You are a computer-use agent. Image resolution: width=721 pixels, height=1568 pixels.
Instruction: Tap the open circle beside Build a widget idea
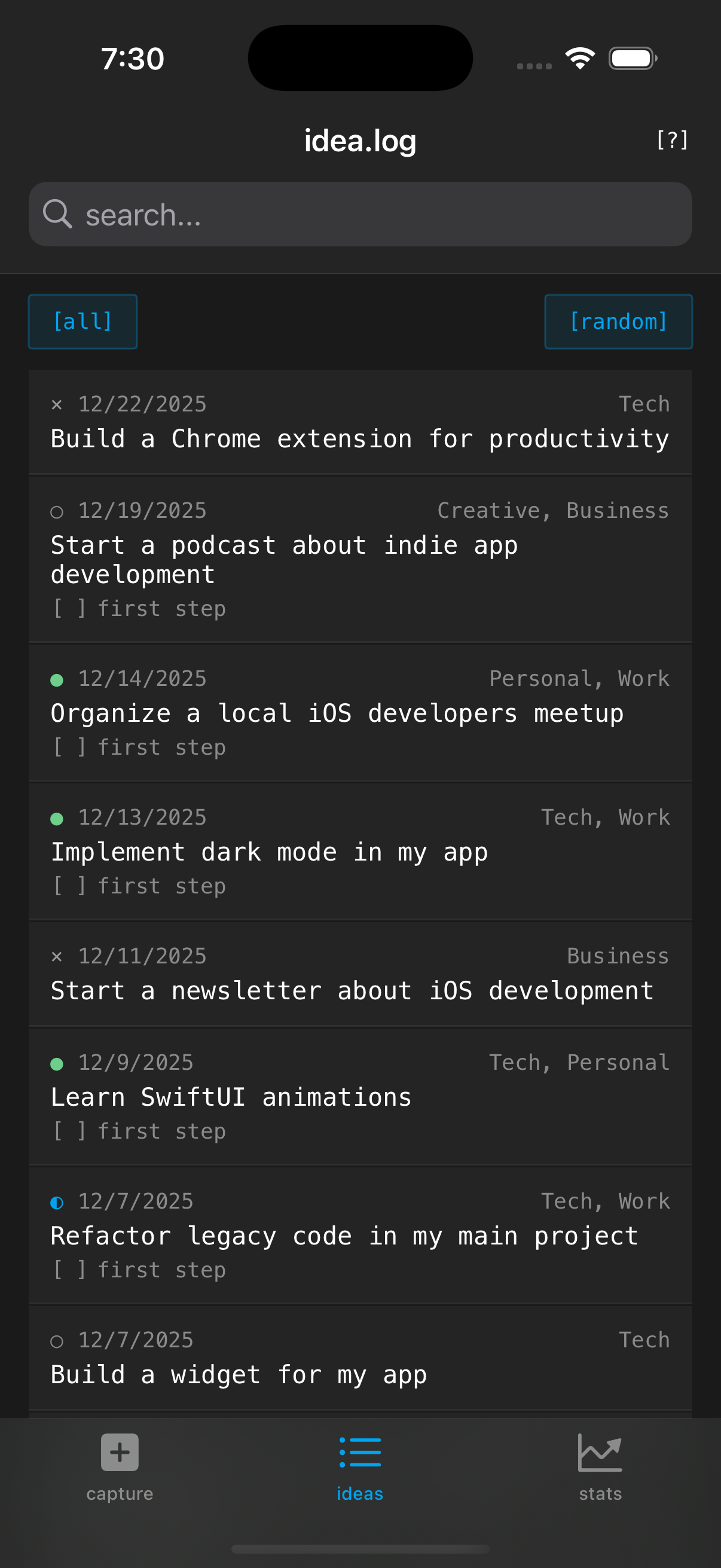pyautogui.click(x=58, y=1340)
